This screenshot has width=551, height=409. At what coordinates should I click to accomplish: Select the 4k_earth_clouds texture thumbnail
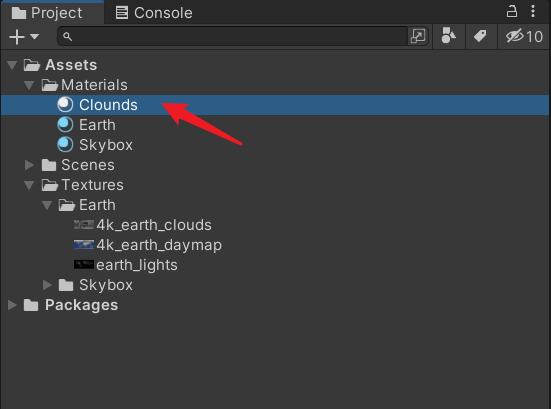click(x=84, y=225)
